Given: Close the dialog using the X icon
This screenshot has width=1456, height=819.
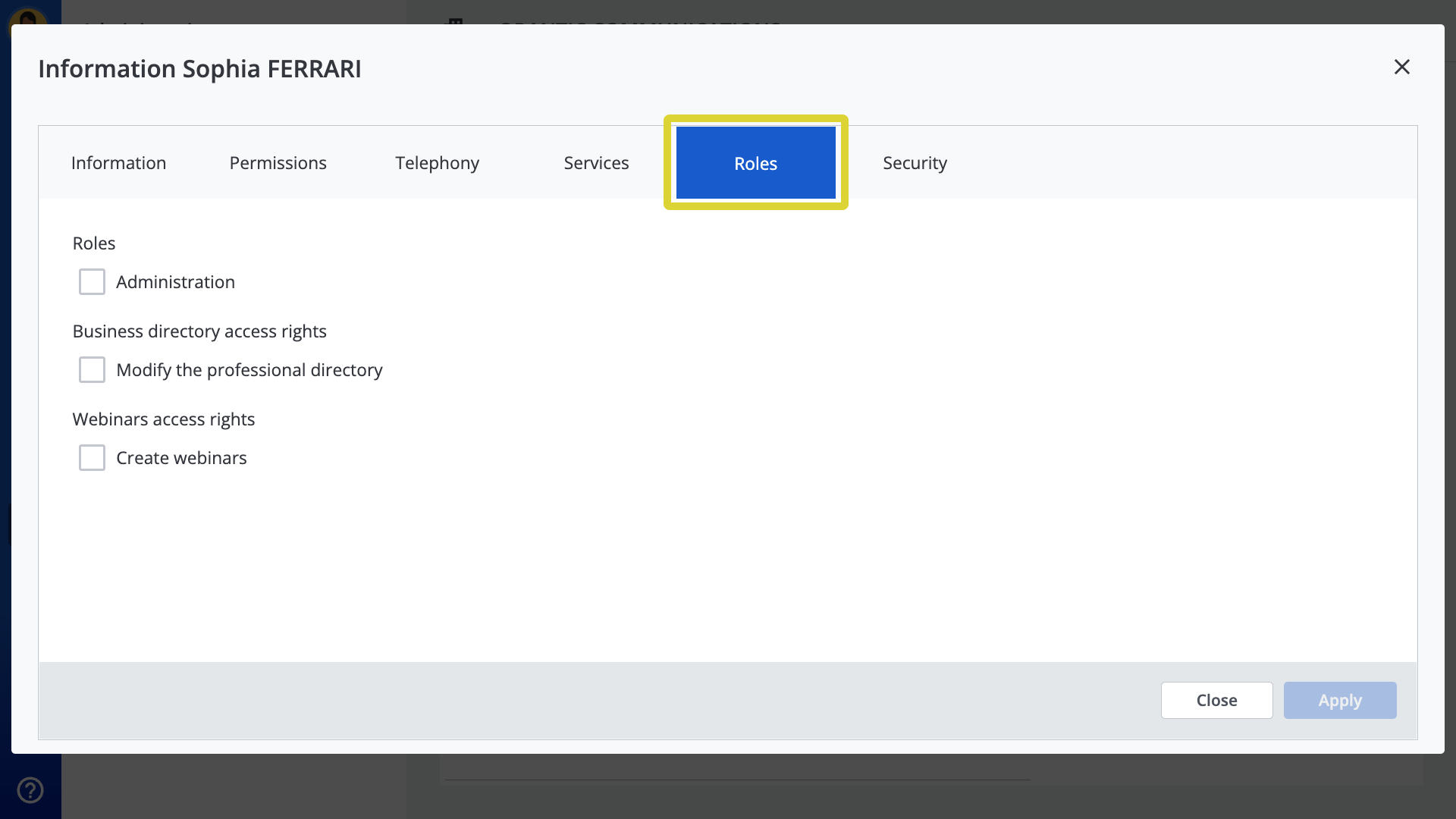Looking at the screenshot, I should [x=1401, y=67].
